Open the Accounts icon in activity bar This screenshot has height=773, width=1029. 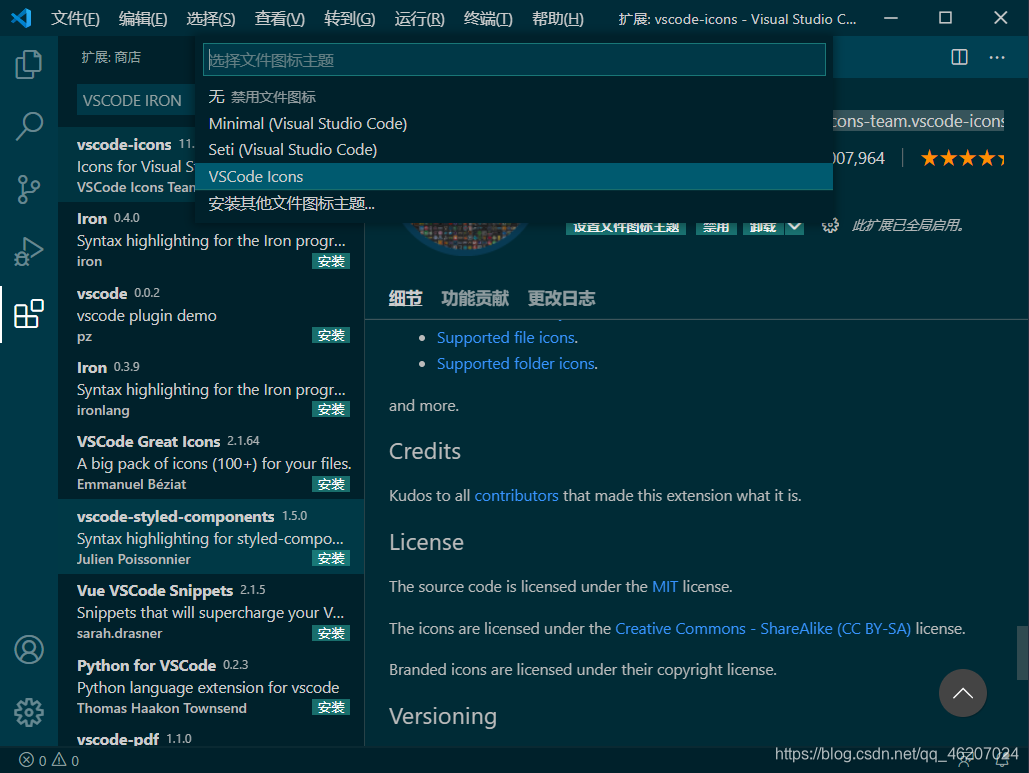[29, 650]
